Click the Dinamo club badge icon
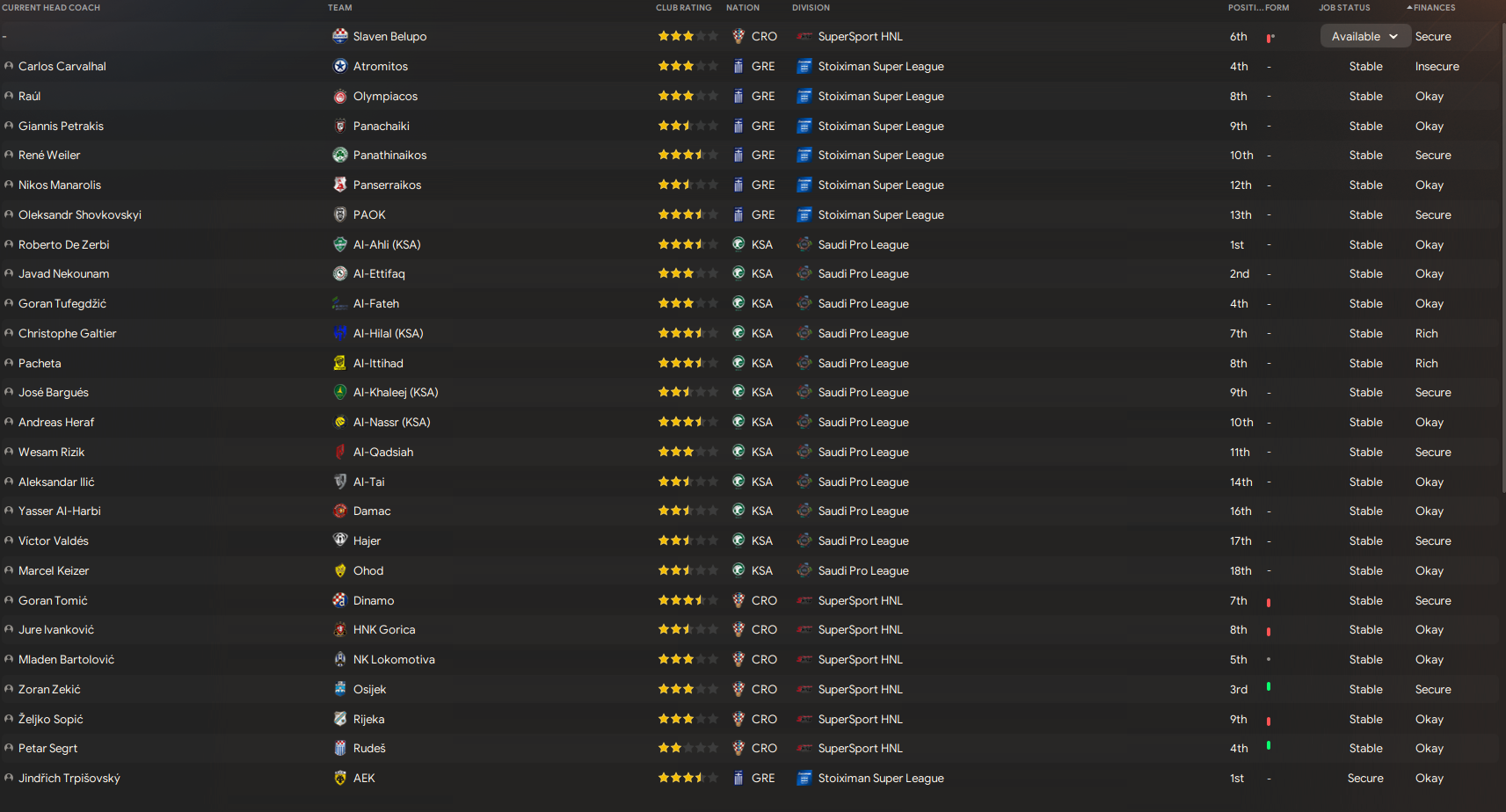This screenshot has height=812, width=1506. [x=340, y=600]
